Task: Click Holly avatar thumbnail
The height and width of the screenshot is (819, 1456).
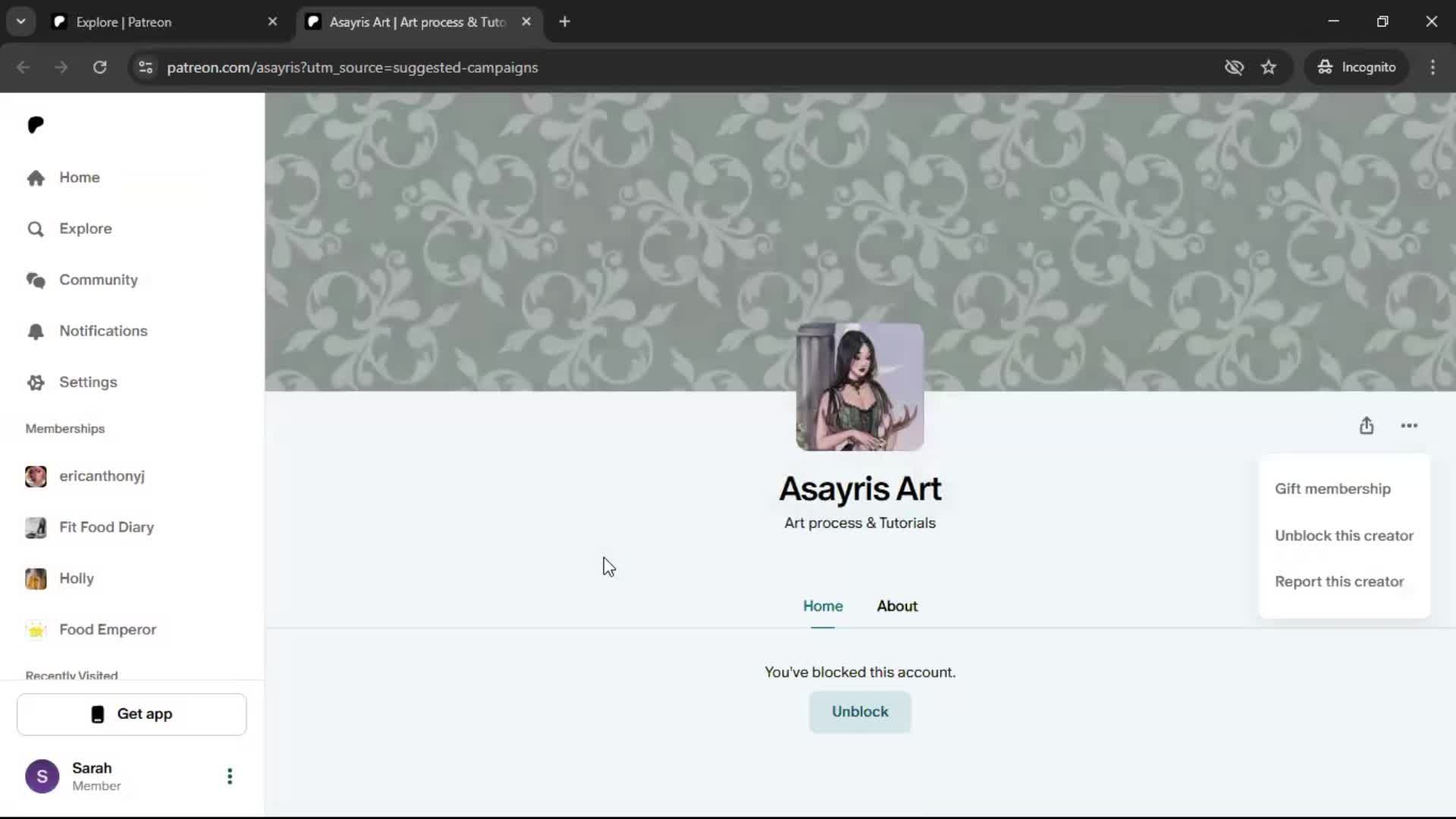Action: tap(36, 579)
